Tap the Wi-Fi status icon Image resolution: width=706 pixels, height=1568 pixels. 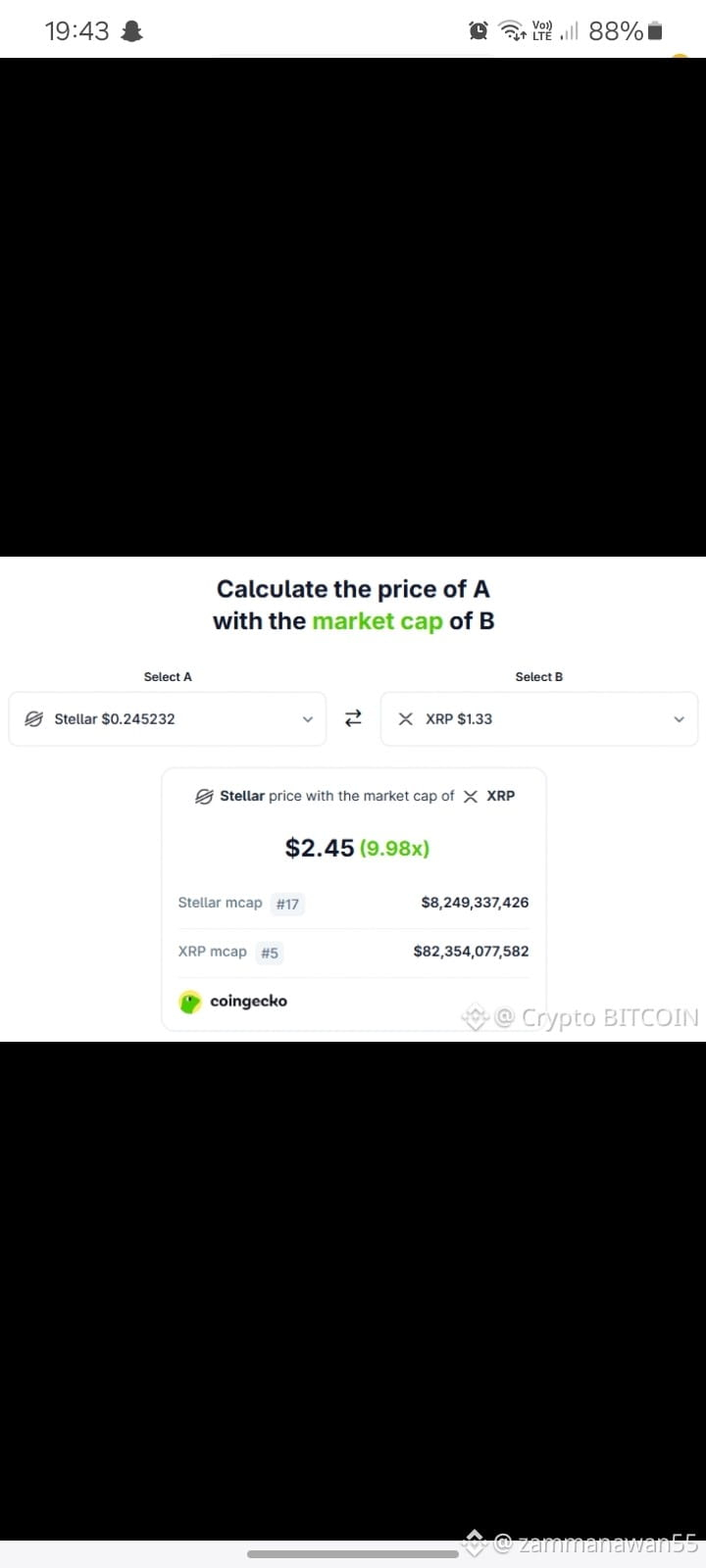(x=513, y=31)
